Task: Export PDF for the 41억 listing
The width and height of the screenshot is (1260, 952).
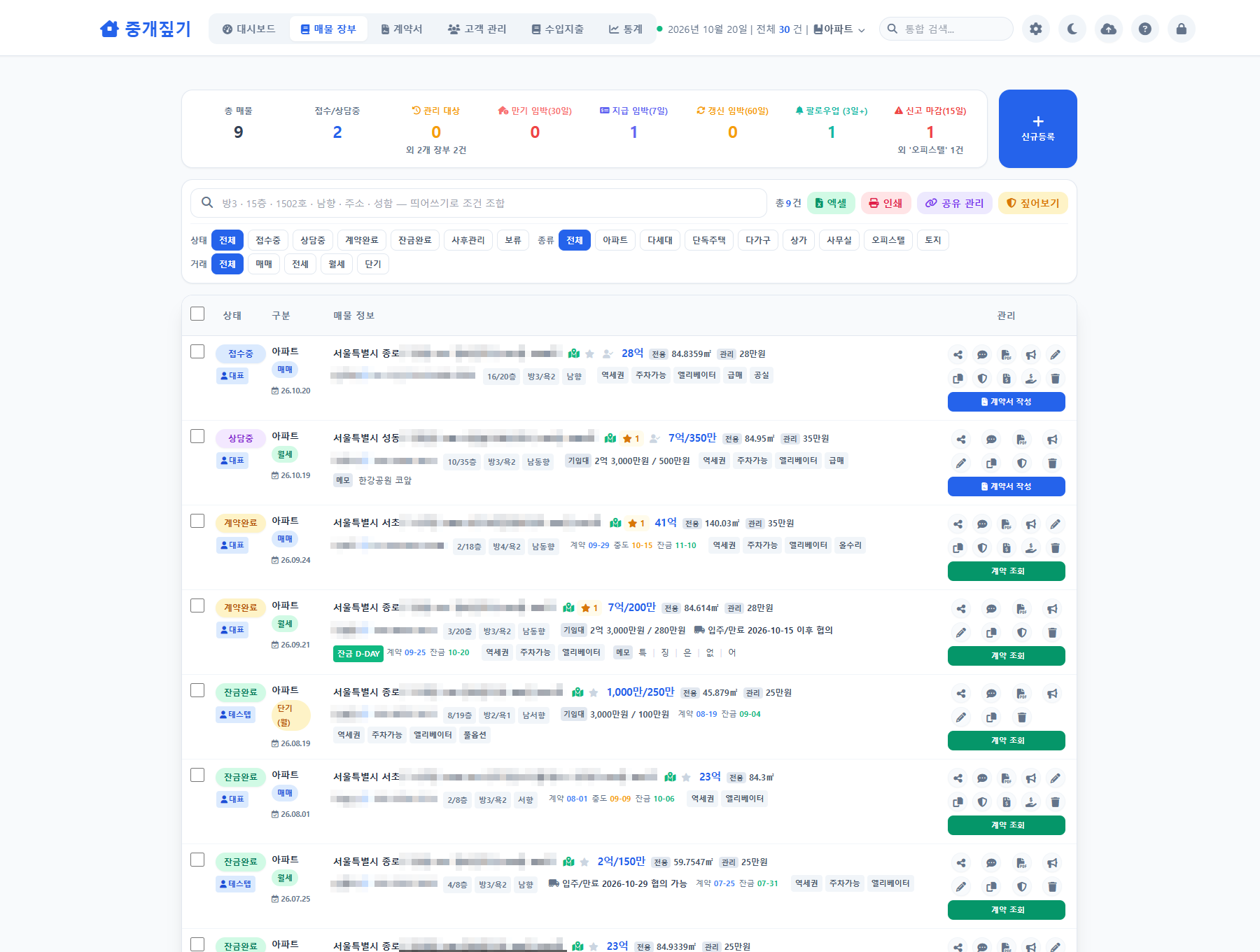Action: click(x=1006, y=524)
